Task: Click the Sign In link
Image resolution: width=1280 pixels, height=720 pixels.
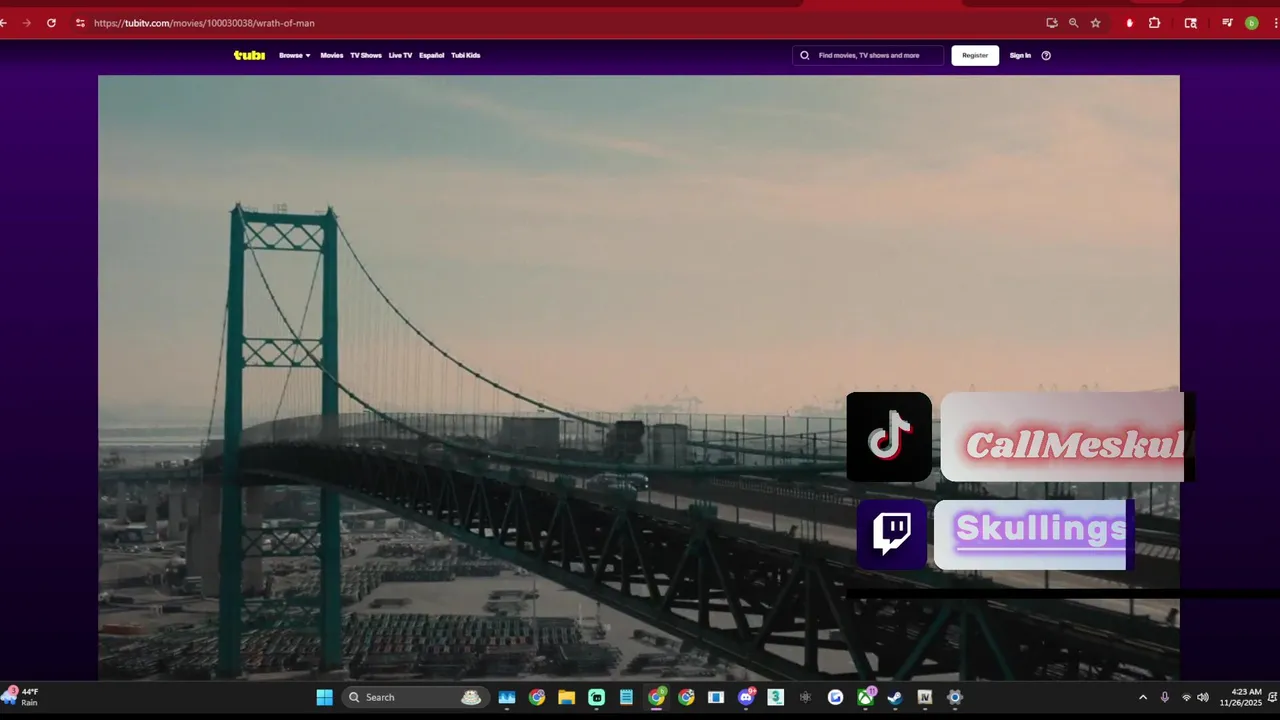Action: 1020,55
